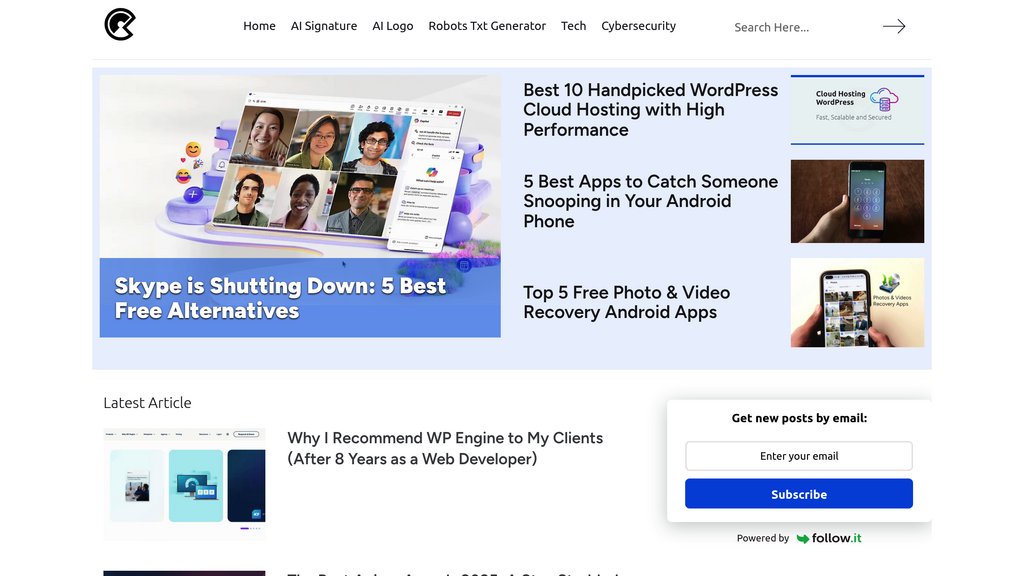
Task: Open Robots Txt Generator page
Action: pos(487,25)
